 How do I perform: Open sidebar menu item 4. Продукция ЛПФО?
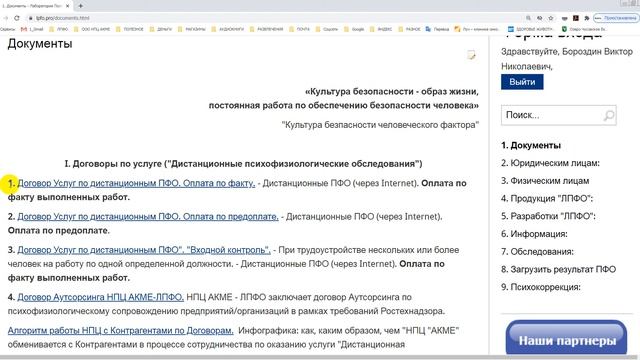(x=547, y=198)
